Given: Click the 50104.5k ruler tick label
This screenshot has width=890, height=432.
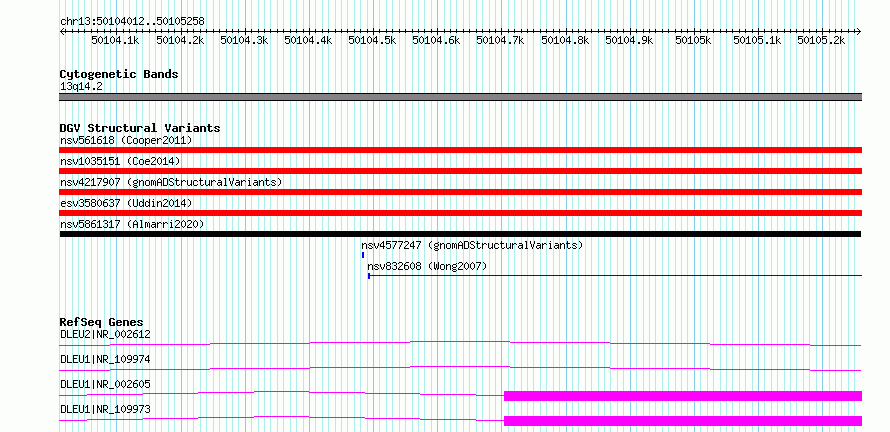Looking at the screenshot, I should pyautogui.click(x=372, y=40).
